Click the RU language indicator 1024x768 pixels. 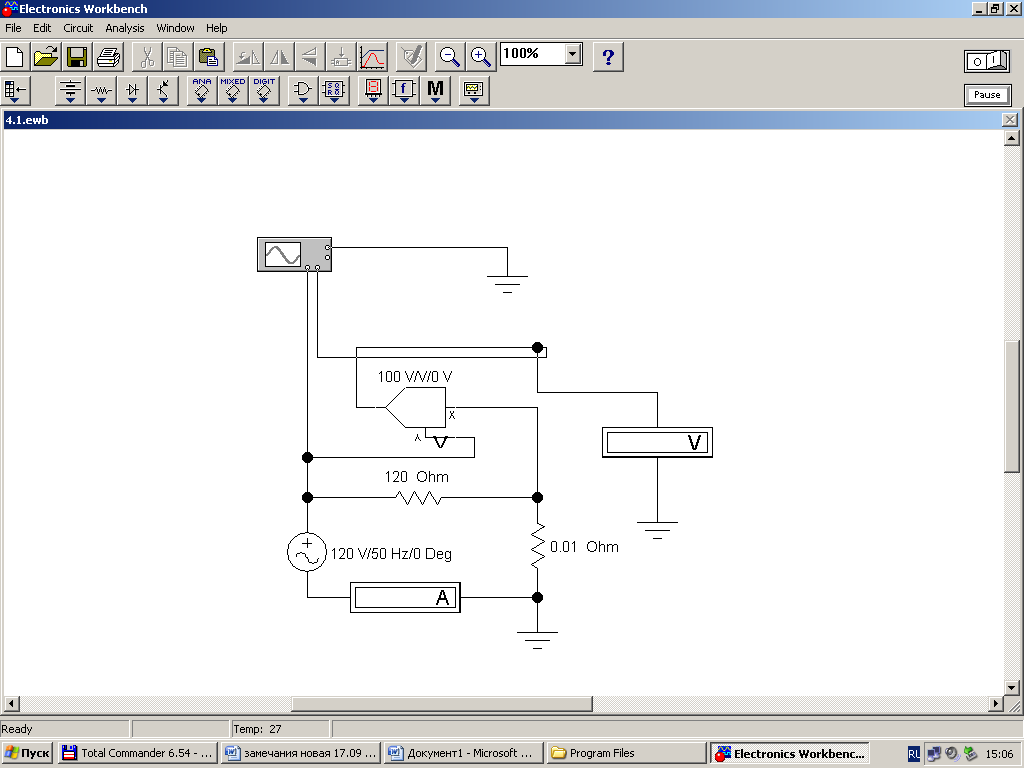(914, 754)
